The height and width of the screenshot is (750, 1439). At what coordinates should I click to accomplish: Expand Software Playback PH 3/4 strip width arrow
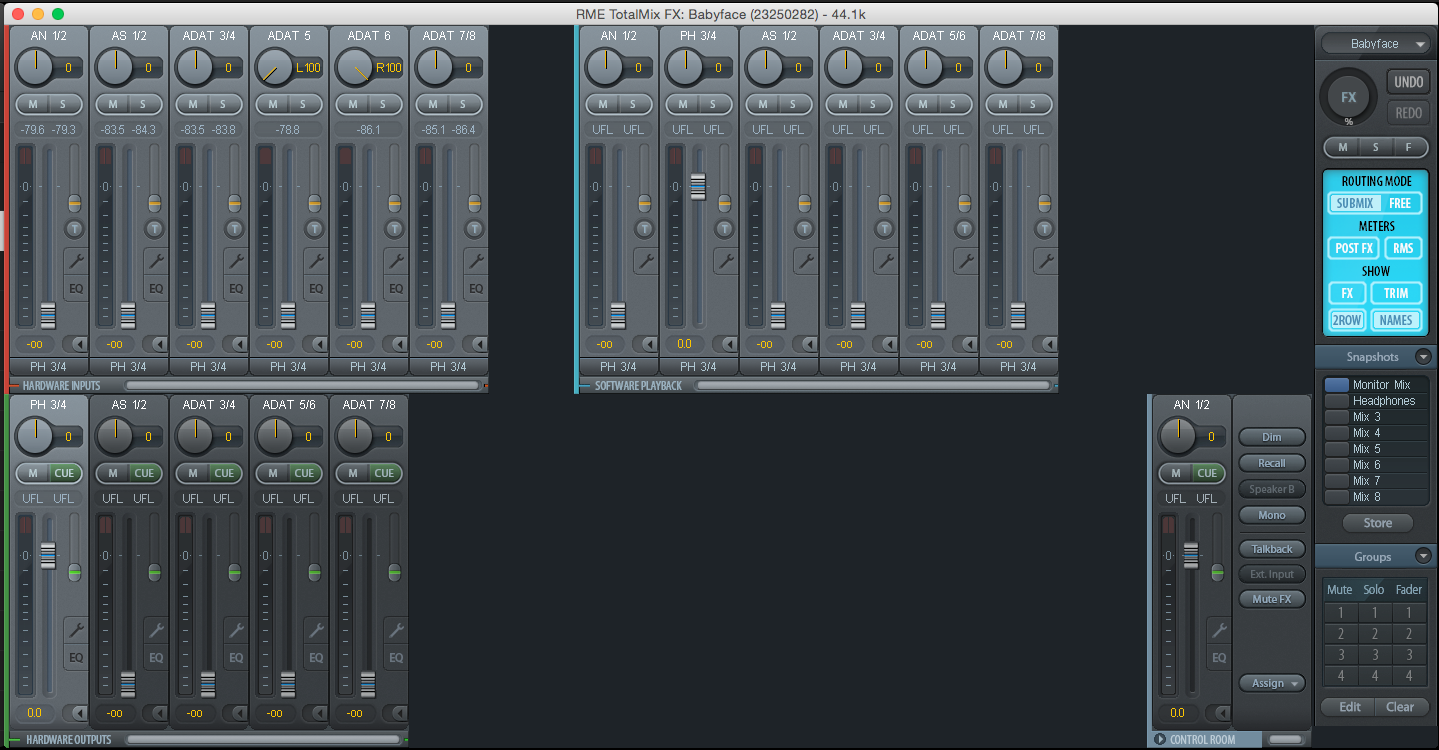tap(726, 344)
